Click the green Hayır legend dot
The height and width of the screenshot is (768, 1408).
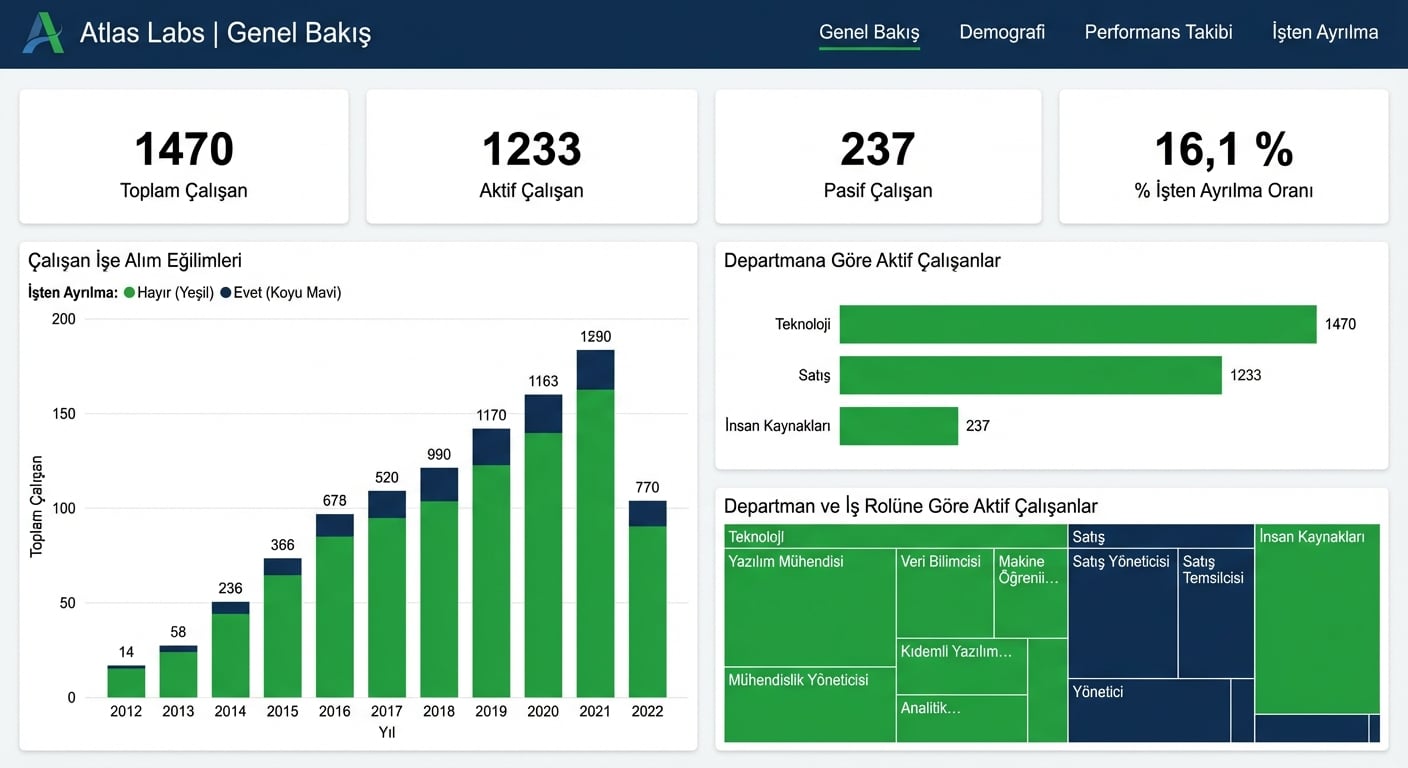(x=130, y=293)
